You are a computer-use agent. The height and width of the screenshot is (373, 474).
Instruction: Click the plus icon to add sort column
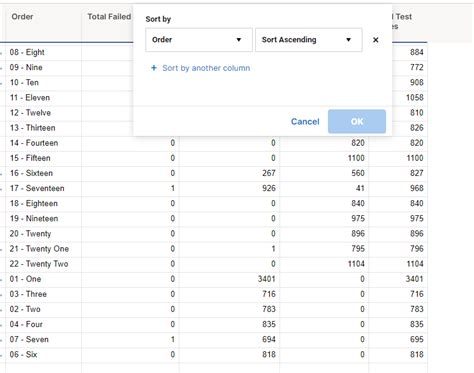[154, 68]
